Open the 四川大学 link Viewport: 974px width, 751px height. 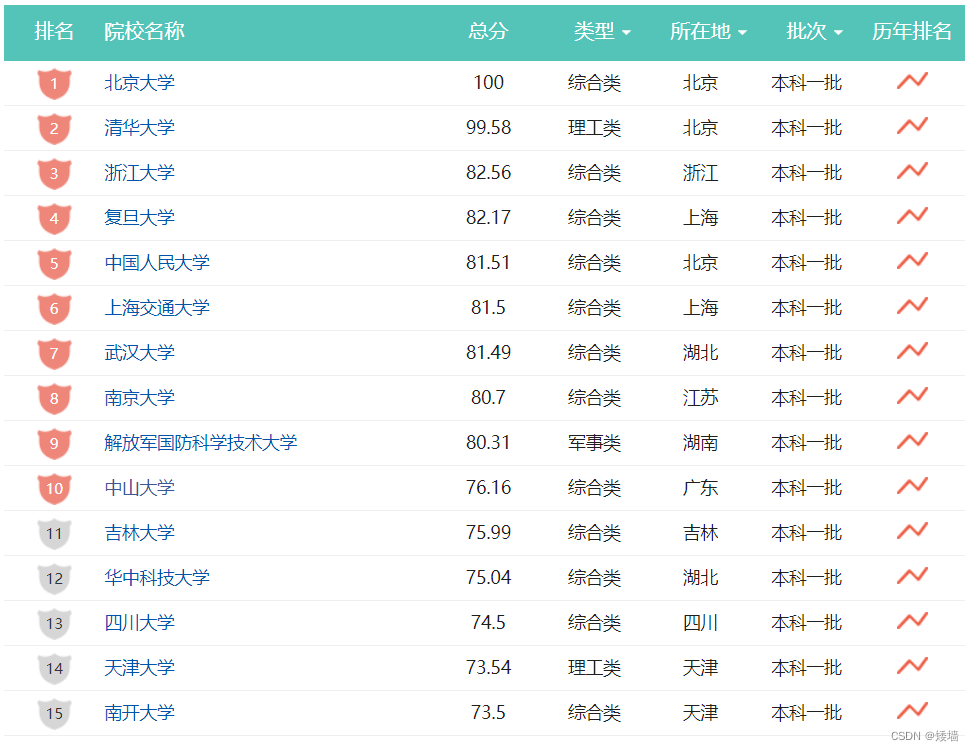(x=140, y=623)
